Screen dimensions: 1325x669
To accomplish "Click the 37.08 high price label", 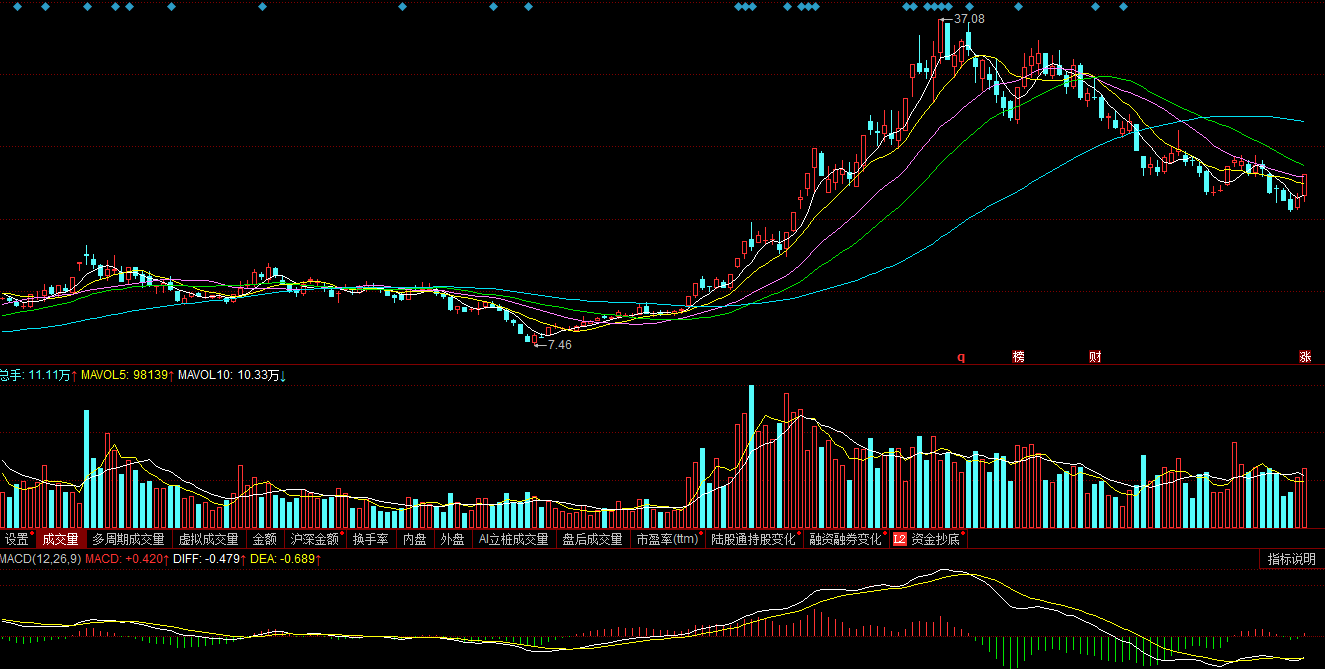I will [x=970, y=19].
